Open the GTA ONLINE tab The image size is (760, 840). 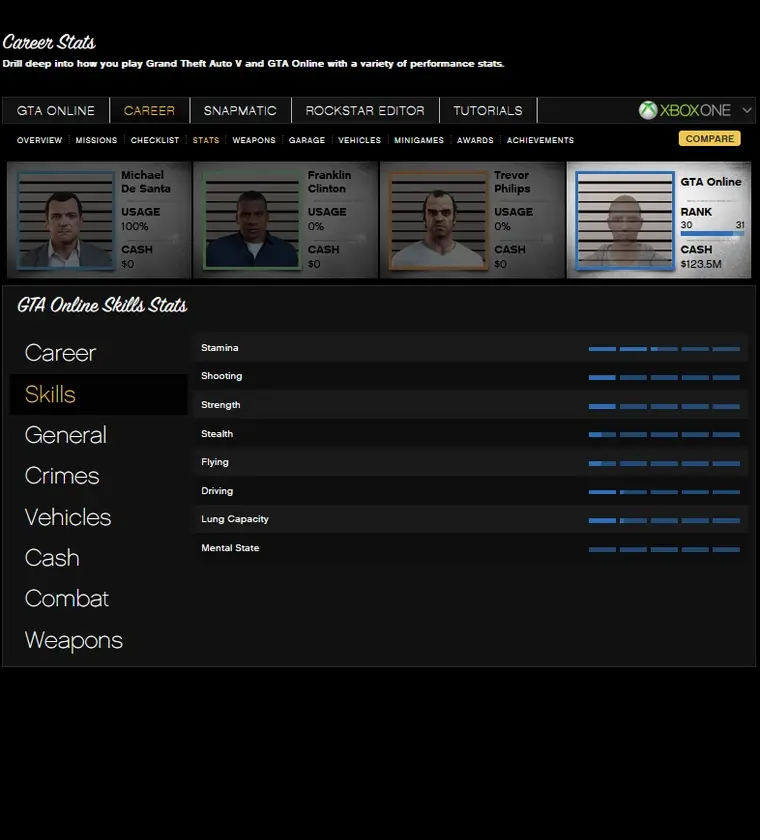[x=56, y=110]
